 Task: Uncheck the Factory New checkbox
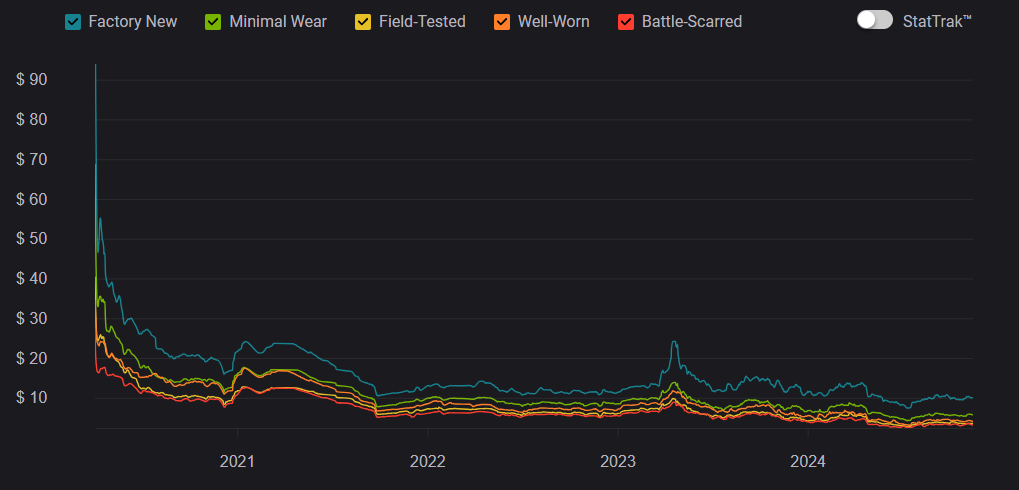(73, 21)
